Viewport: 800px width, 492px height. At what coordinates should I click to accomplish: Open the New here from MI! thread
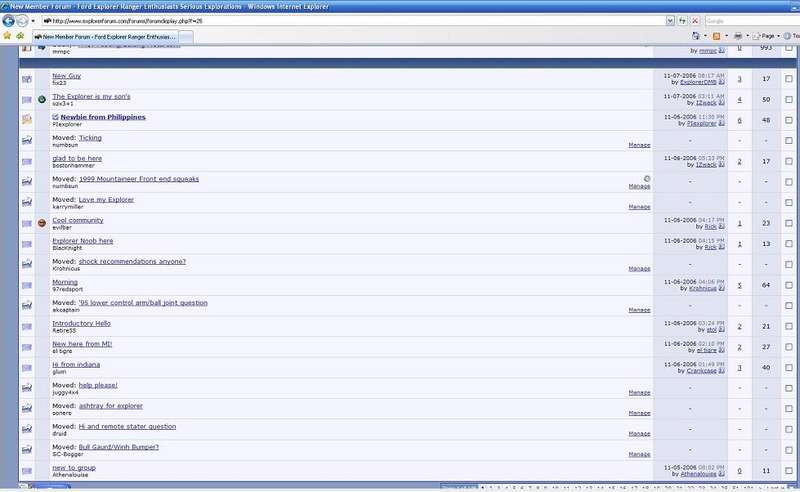click(x=82, y=344)
